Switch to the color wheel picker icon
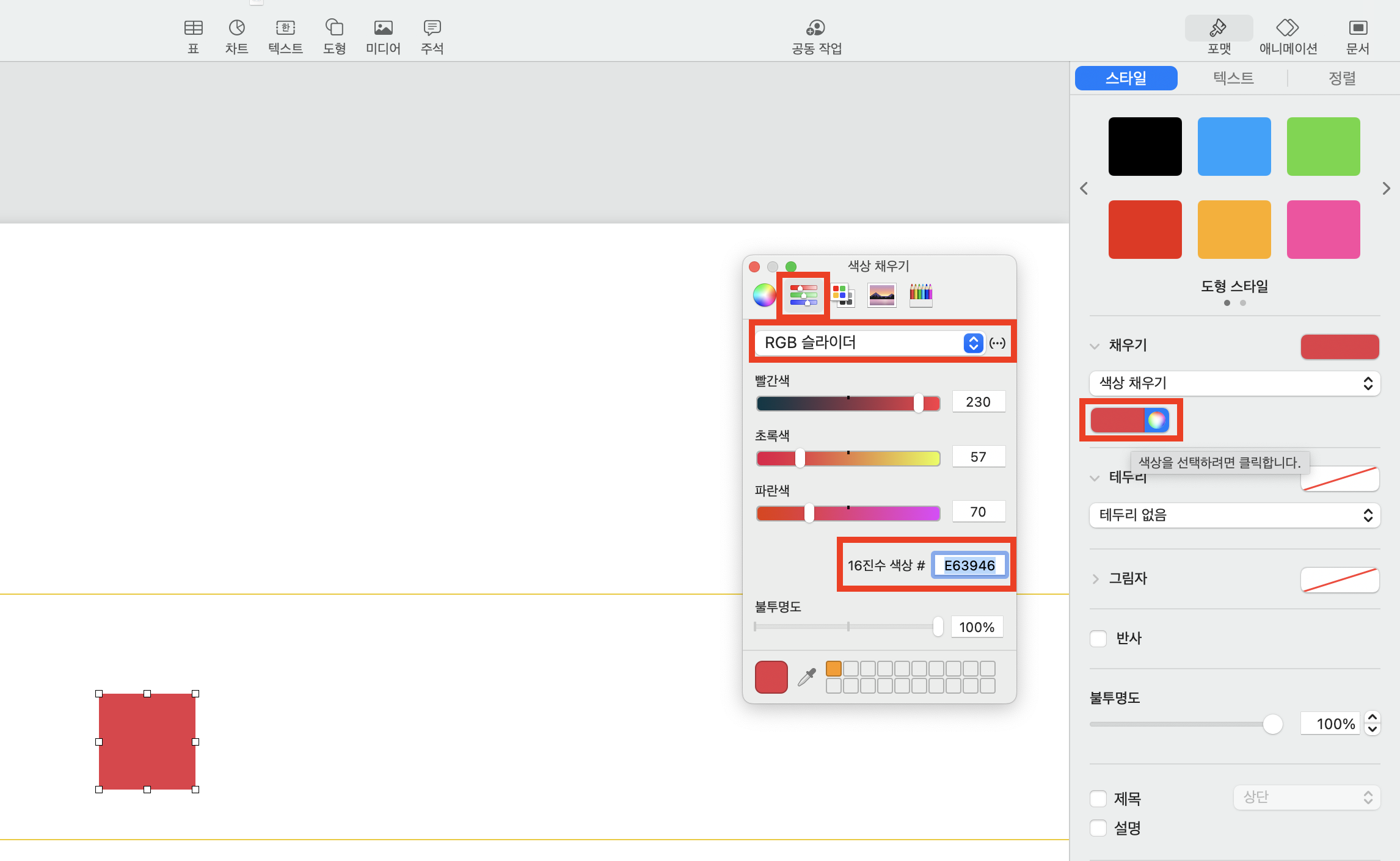1400x861 pixels. (764, 296)
